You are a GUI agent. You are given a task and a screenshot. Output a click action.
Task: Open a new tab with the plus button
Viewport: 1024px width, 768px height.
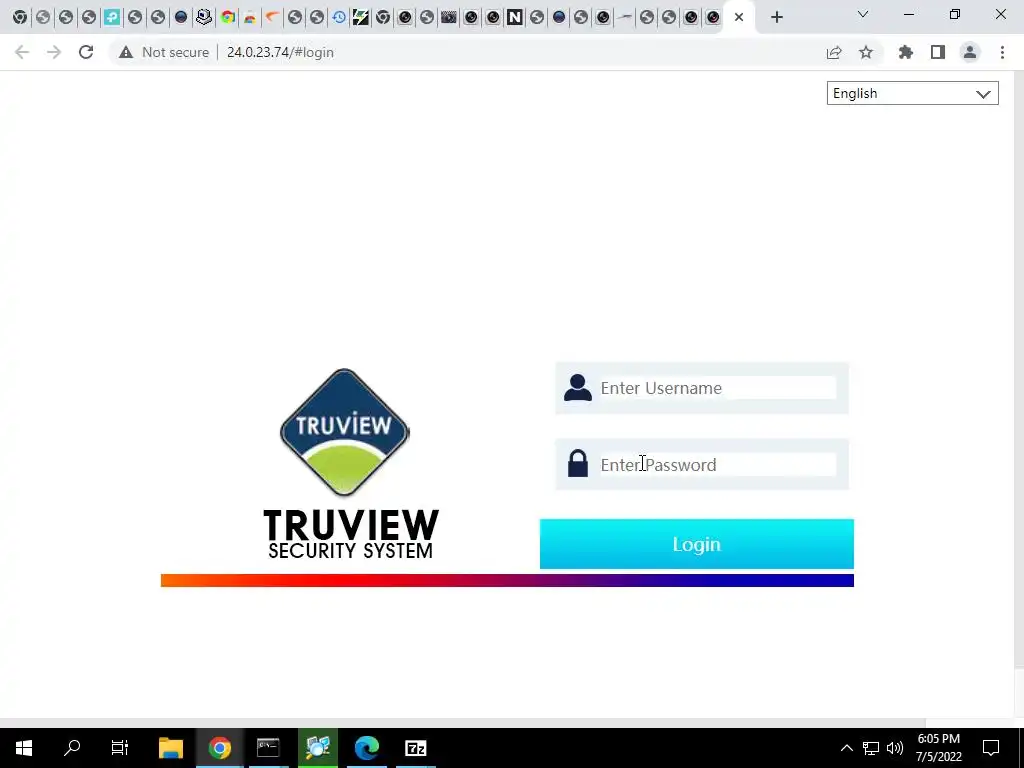point(776,17)
